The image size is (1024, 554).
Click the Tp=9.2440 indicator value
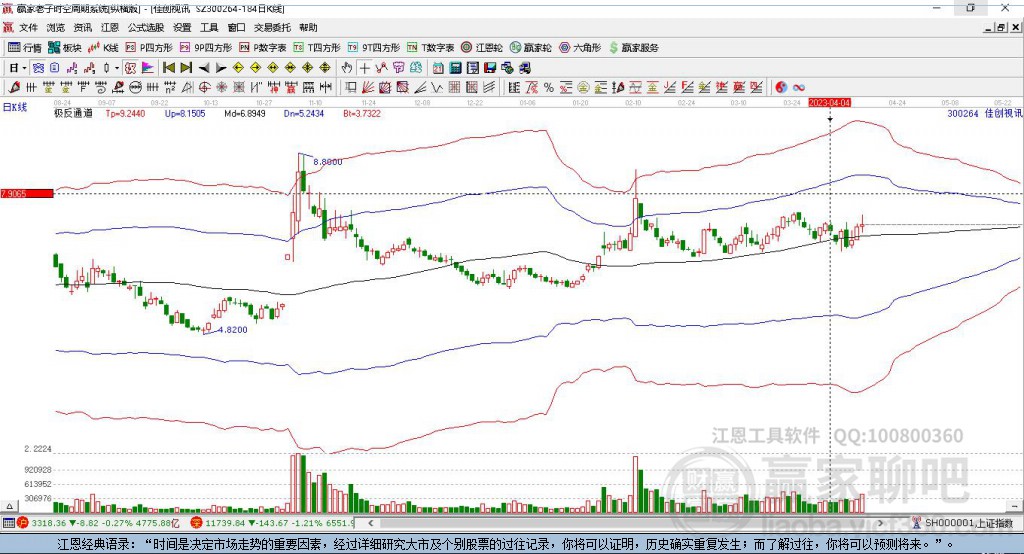coord(125,114)
